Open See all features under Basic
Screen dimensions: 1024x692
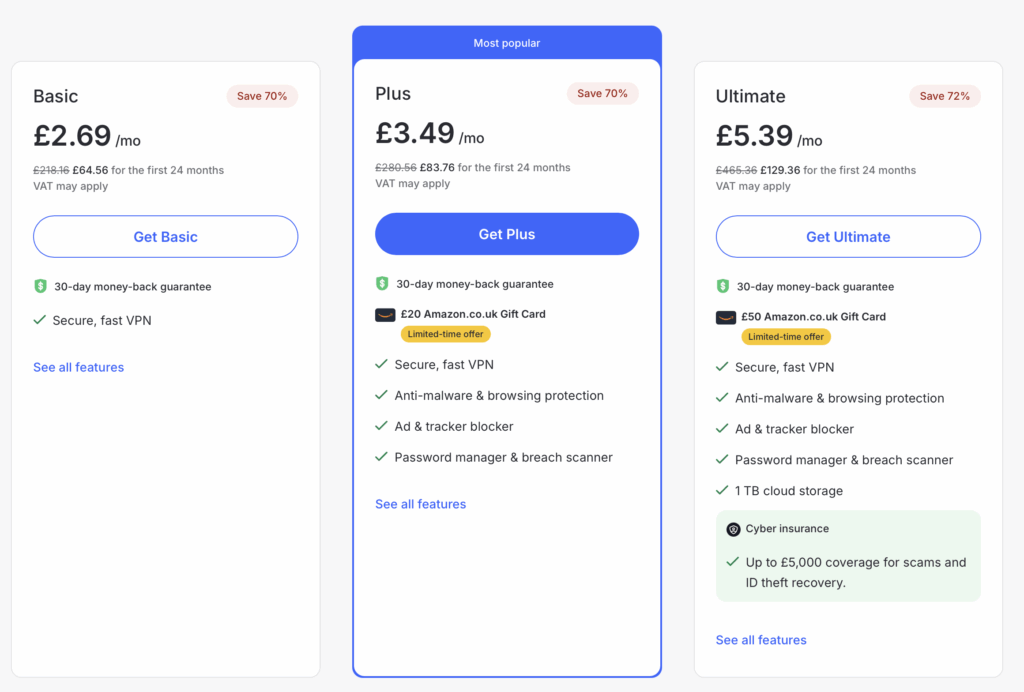click(79, 367)
